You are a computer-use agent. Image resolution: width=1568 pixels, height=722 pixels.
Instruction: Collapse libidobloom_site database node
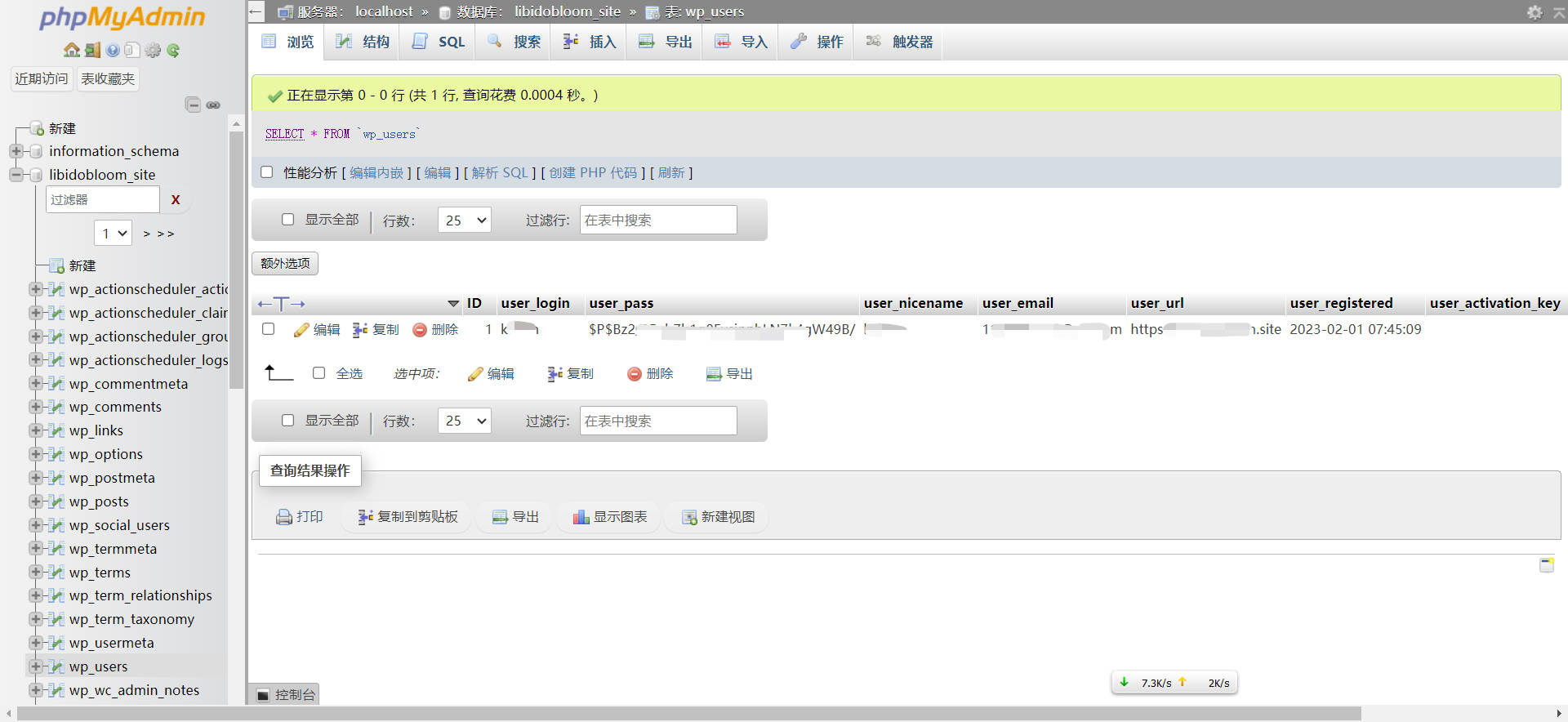point(16,175)
